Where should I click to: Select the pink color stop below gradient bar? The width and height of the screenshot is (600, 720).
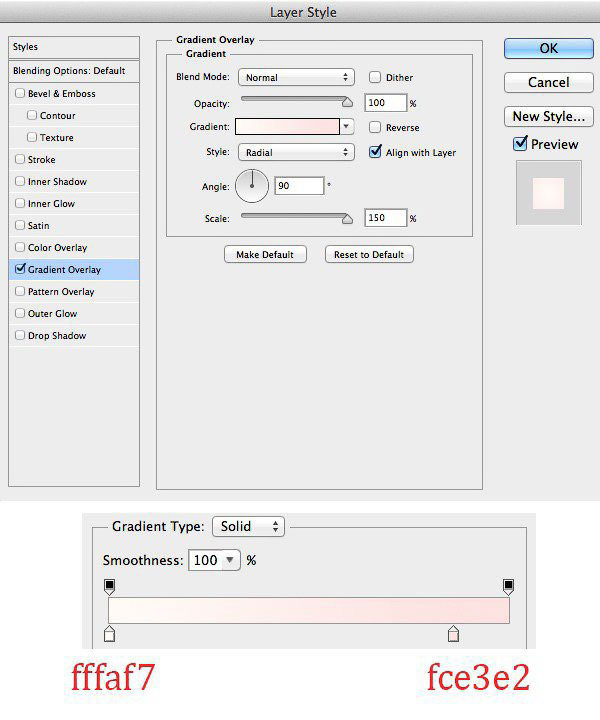453,634
